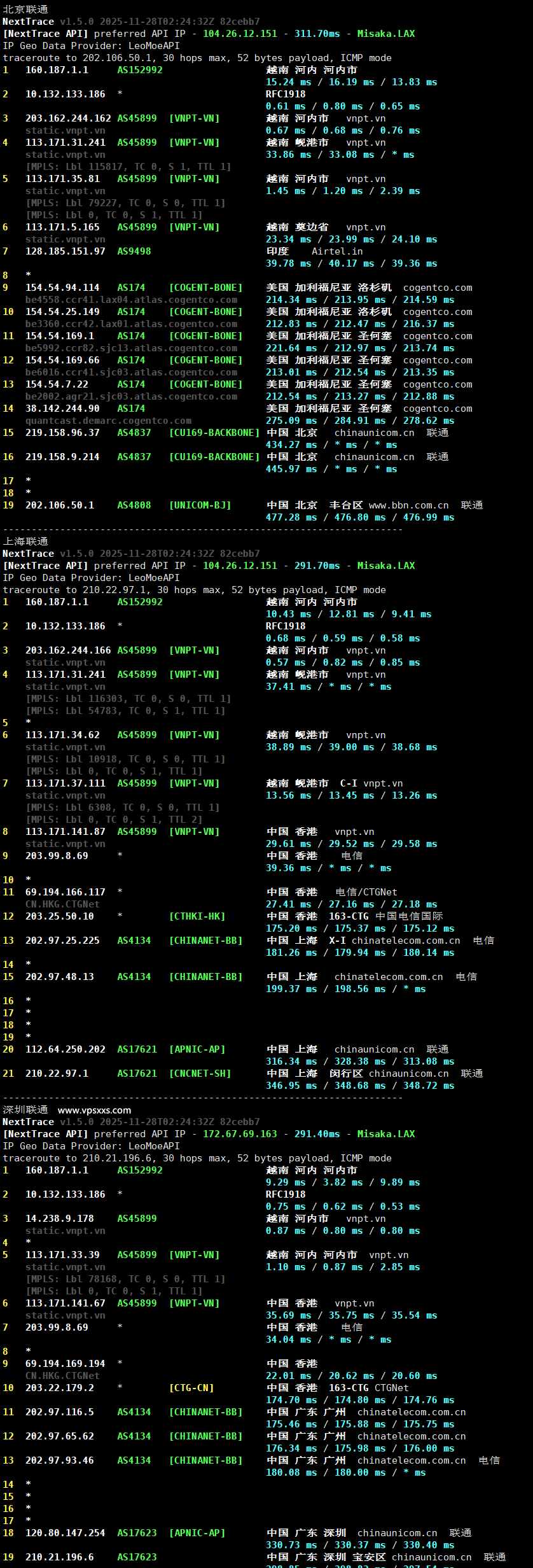Select the AS9498 number
This screenshot has width=533, height=1568.
[x=134, y=251]
